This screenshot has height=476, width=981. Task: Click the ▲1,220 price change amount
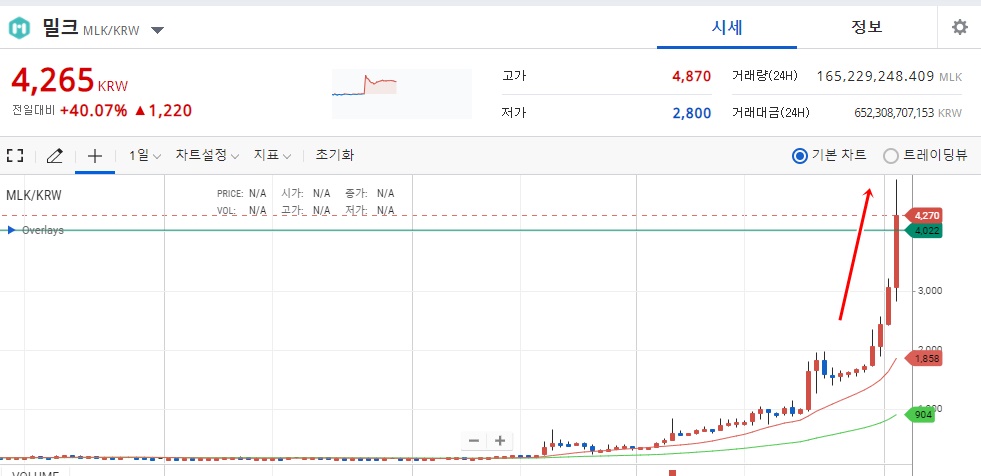coord(163,111)
